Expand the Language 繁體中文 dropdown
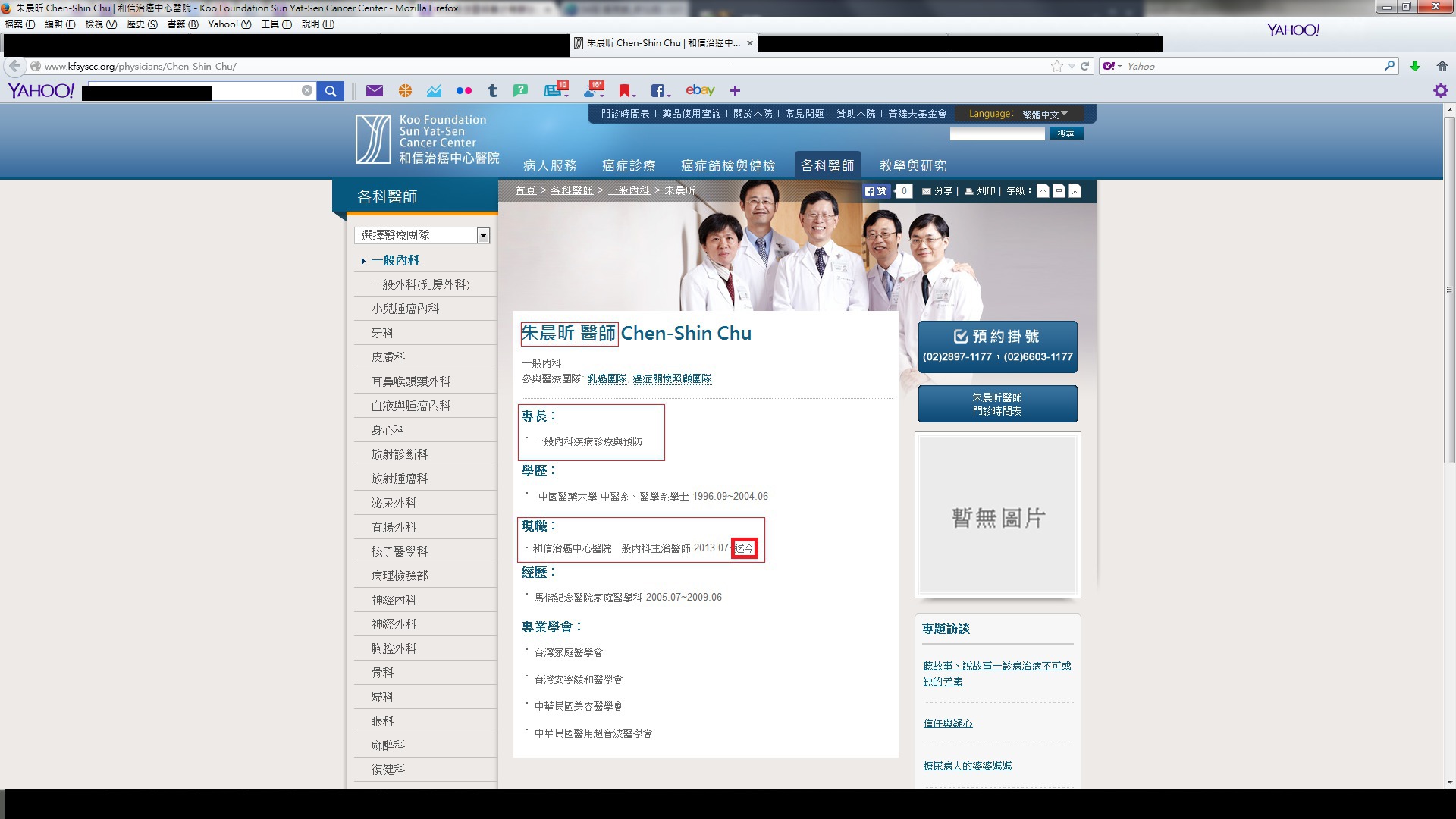Image resolution: width=1456 pixels, height=819 pixels. [x=1045, y=115]
